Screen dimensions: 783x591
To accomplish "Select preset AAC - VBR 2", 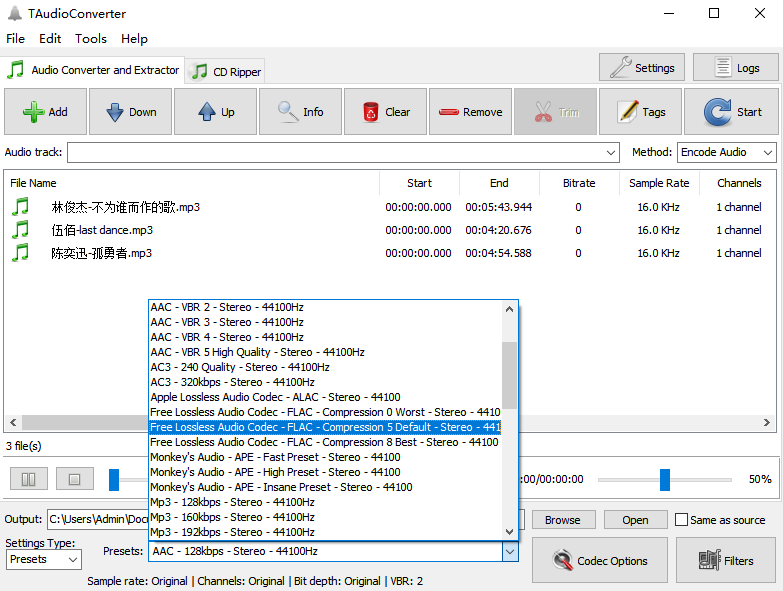I will [x=325, y=307].
